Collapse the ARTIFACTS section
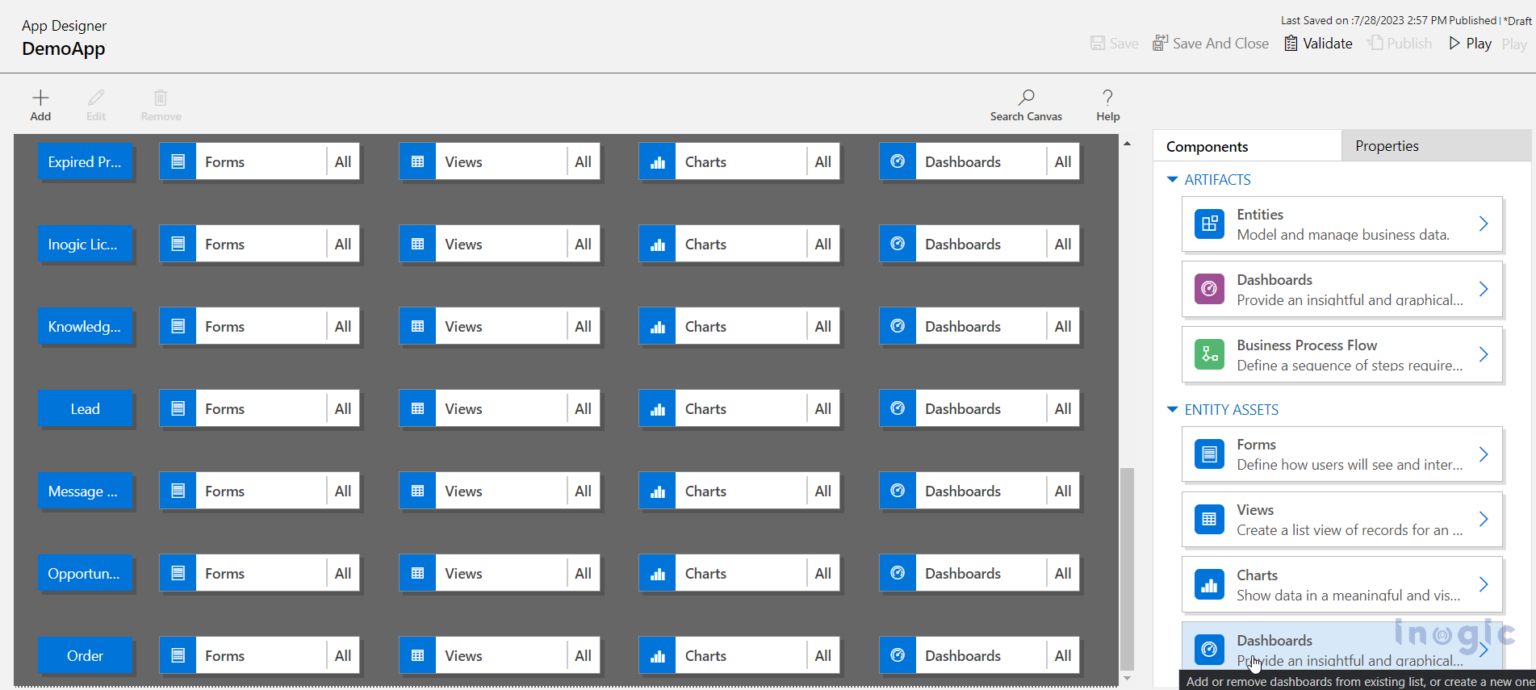 click(x=1173, y=180)
